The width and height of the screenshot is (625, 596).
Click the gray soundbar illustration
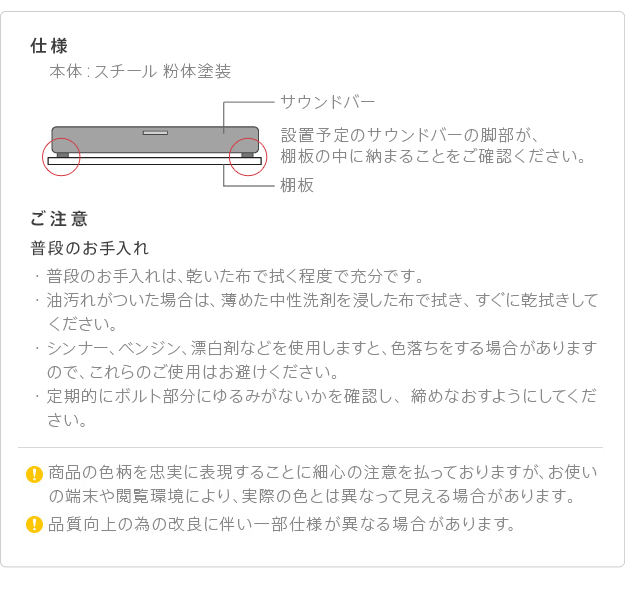click(x=155, y=140)
